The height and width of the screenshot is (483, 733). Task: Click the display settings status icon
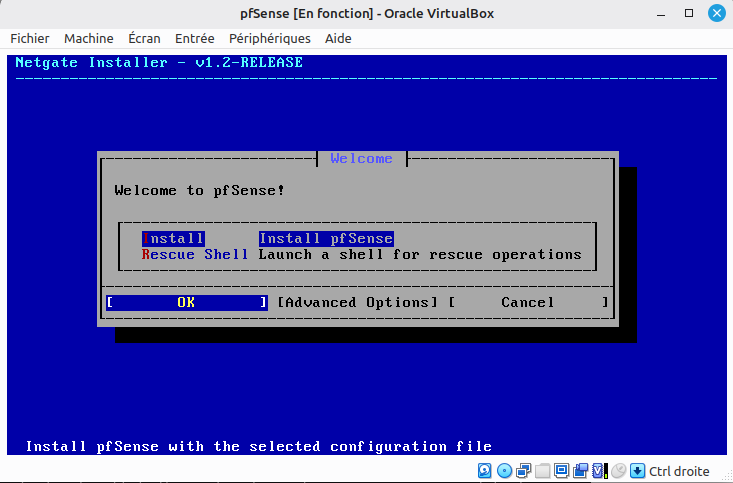tap(561, 470)
